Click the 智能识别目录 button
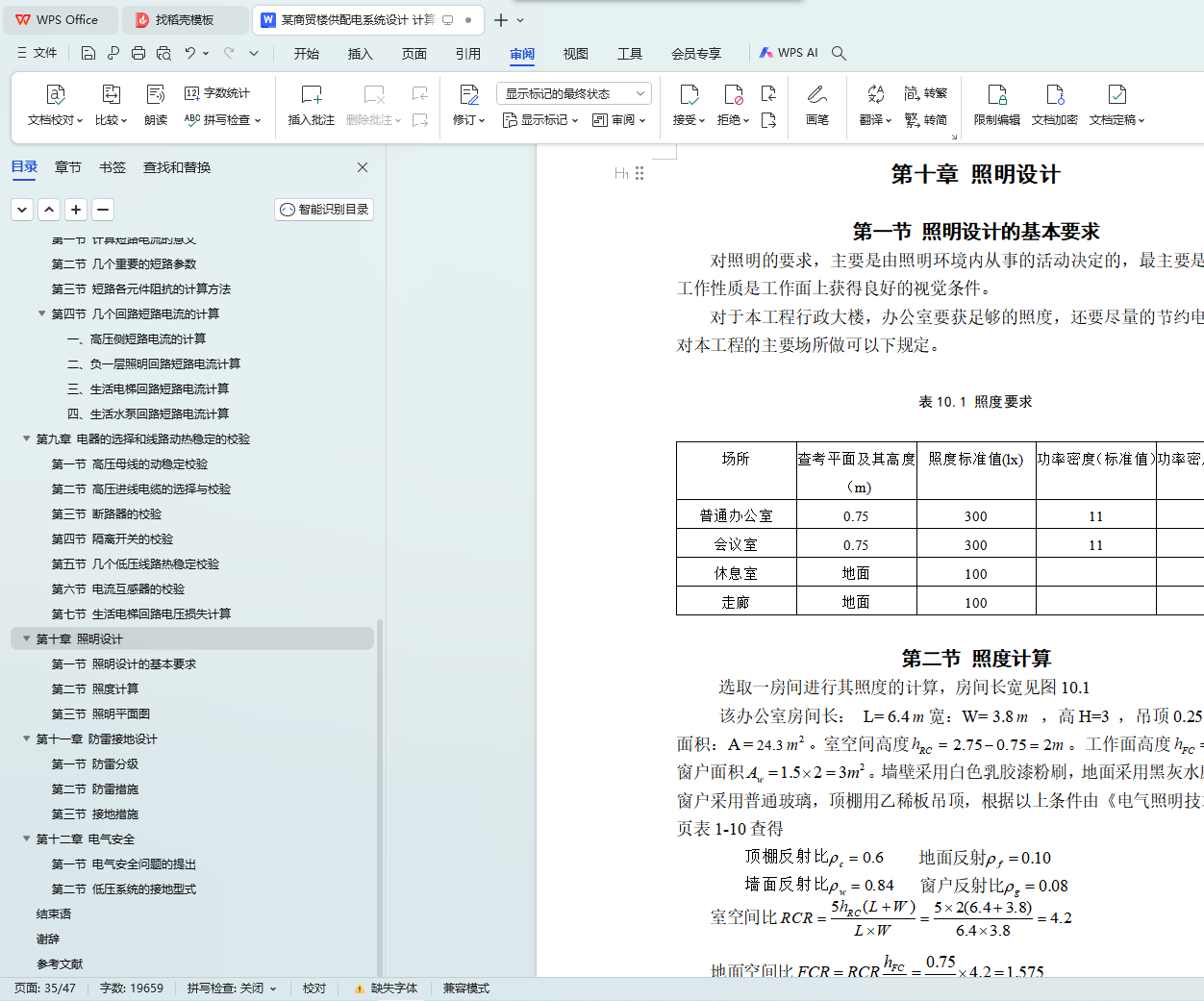The image size is (1204, 1001). (x=324, y=210)
